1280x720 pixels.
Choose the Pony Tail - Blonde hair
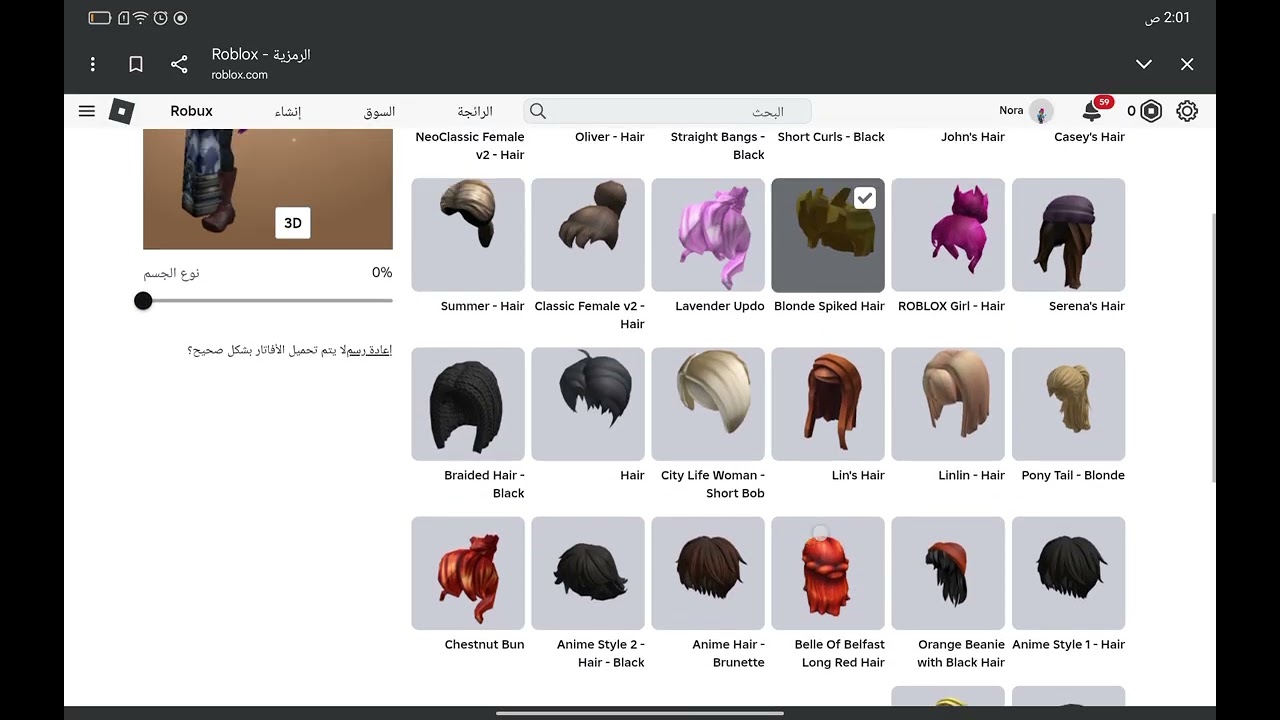[1068, 404]
